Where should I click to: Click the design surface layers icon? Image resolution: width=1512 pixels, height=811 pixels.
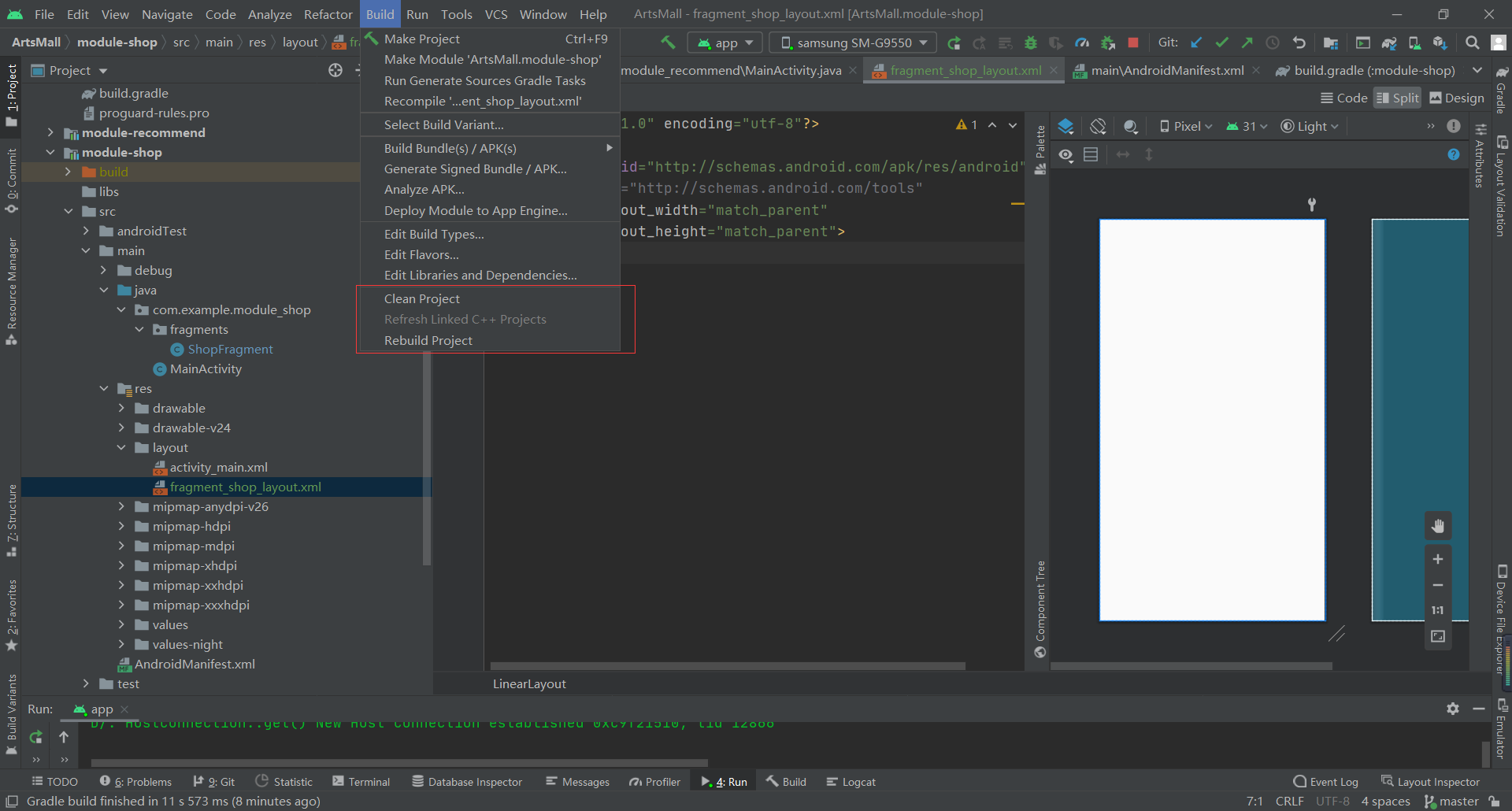tap(1065, 126)
